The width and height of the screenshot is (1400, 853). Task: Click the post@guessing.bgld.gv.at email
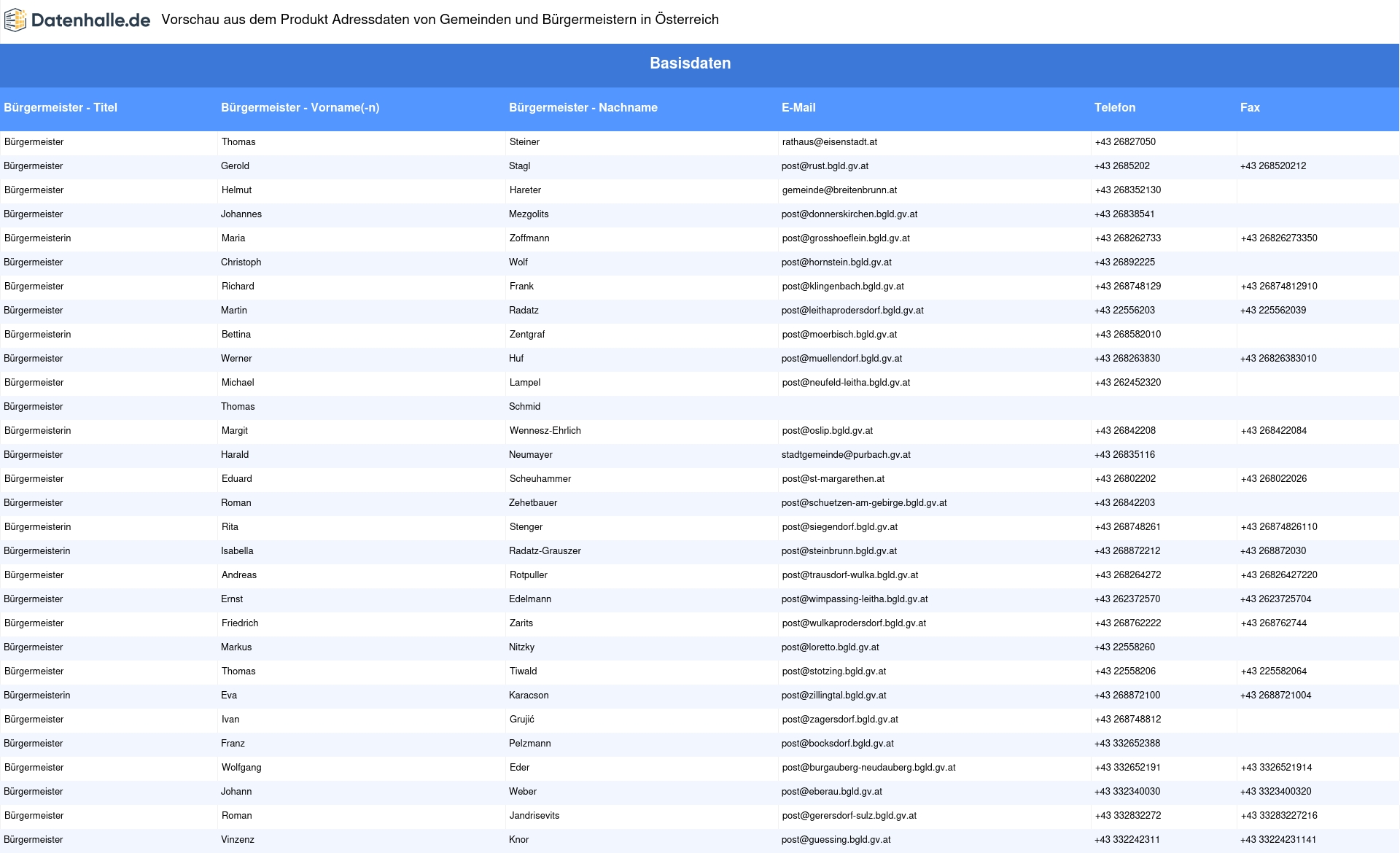(836, 840)
